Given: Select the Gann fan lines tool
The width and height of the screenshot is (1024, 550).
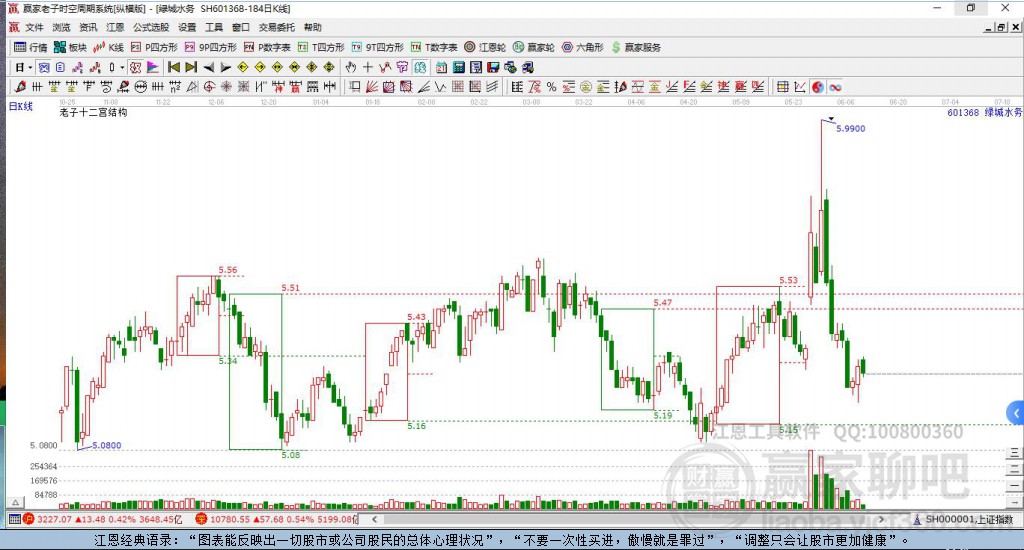Looking at the screenshot, I should [372, 87].
